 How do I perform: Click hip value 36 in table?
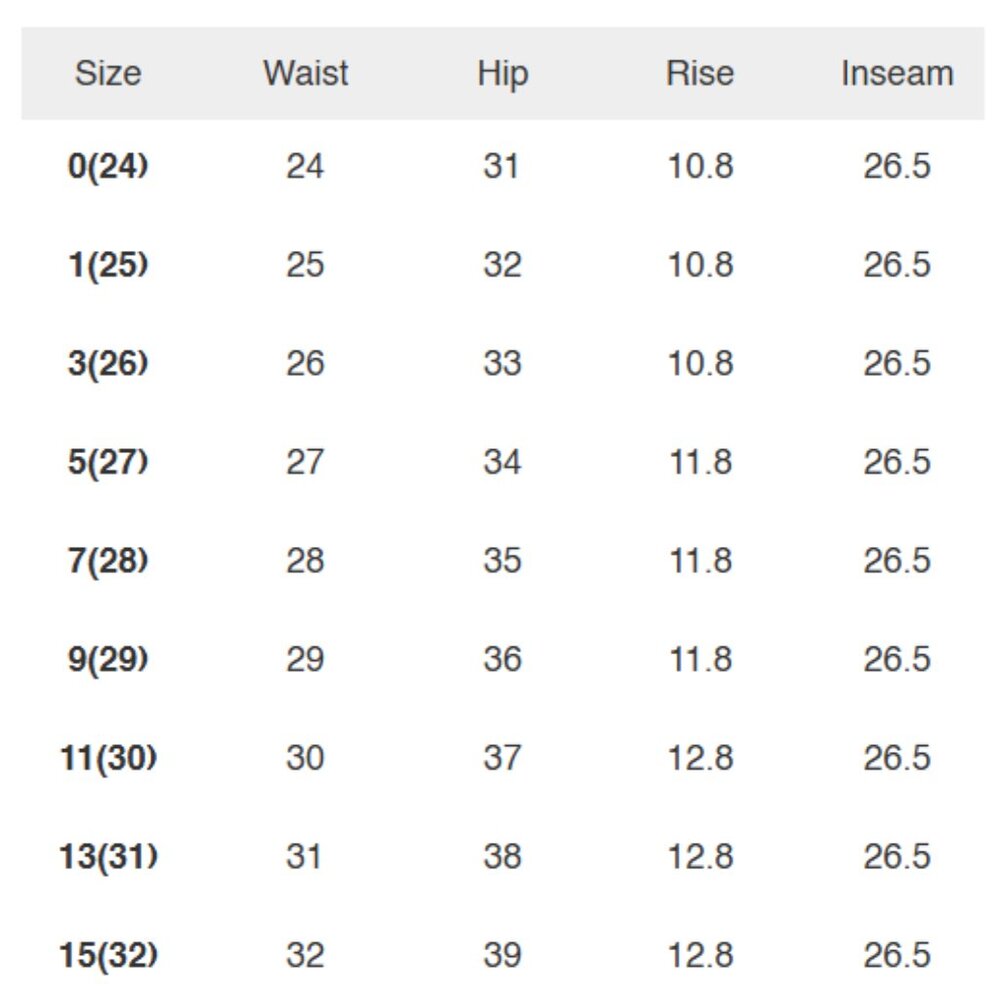pos(502,659)
